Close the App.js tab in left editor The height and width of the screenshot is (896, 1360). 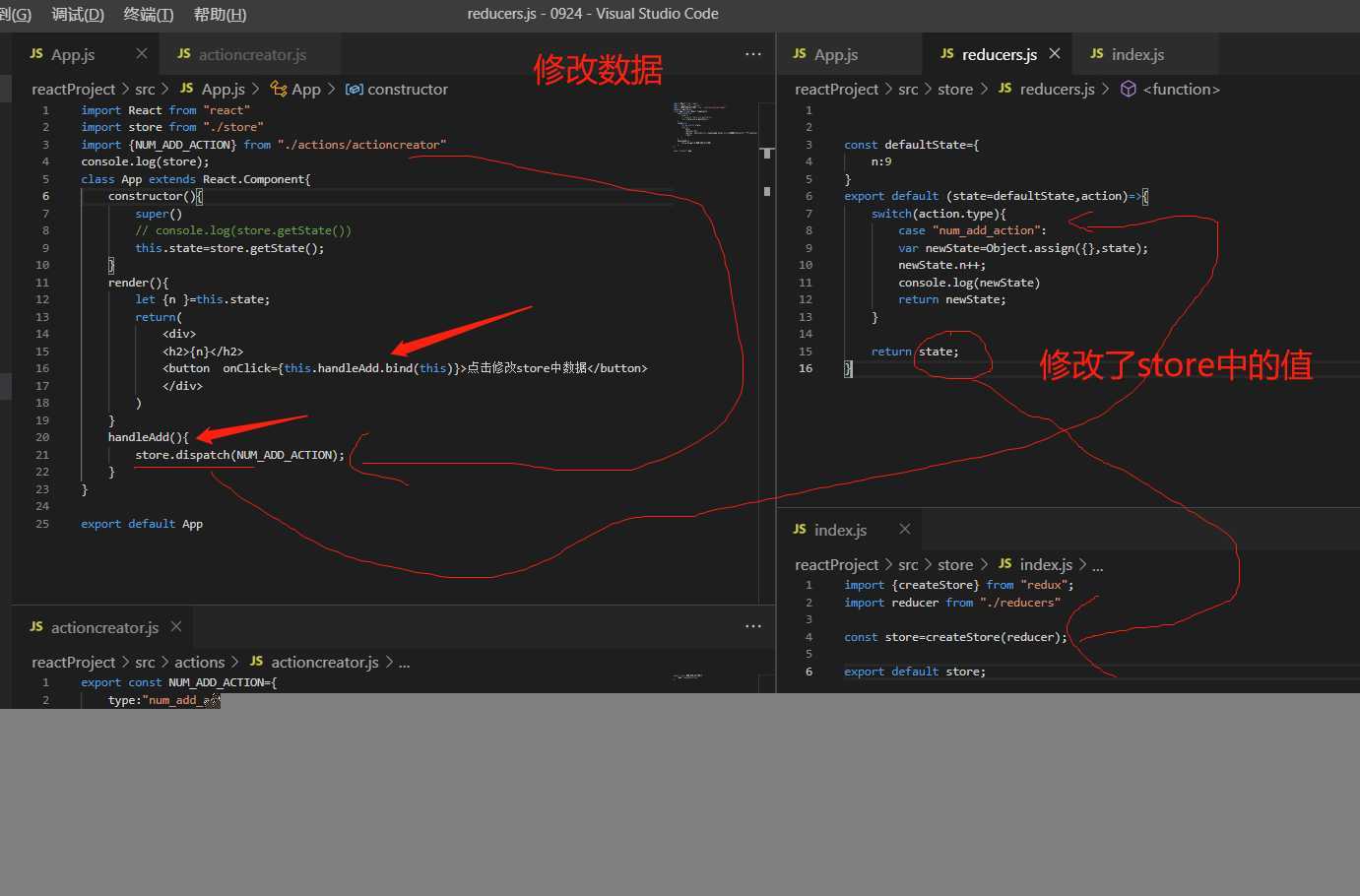click(x=142, y=53)
